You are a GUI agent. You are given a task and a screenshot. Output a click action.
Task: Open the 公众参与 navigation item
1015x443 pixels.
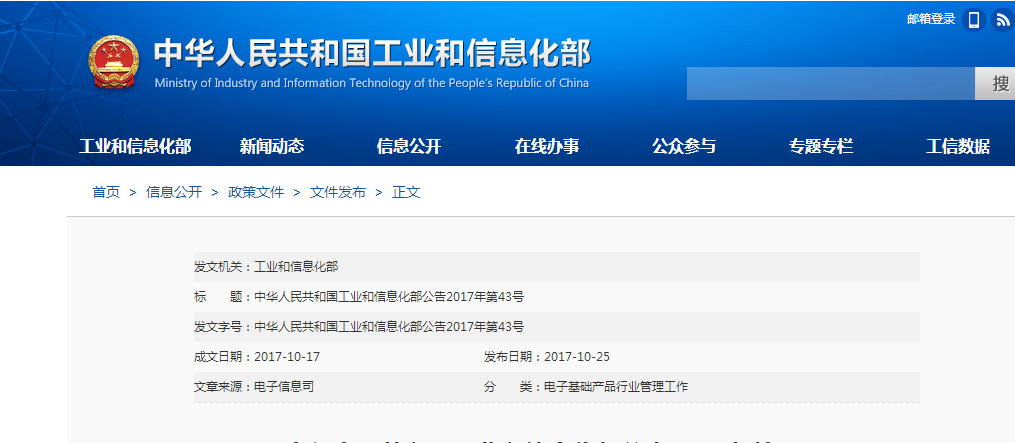pyautogui.click(x=684, y=146)
